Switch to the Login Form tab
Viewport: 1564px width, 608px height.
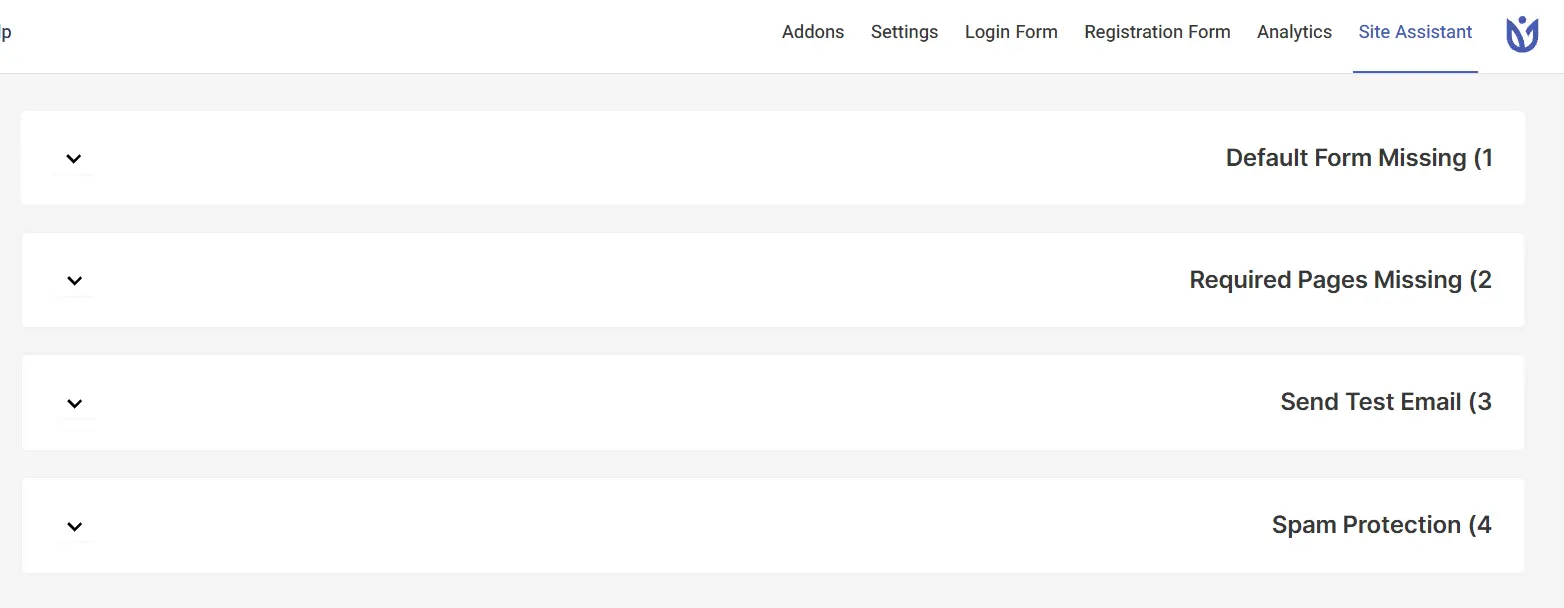click(x=1011, y=32)
